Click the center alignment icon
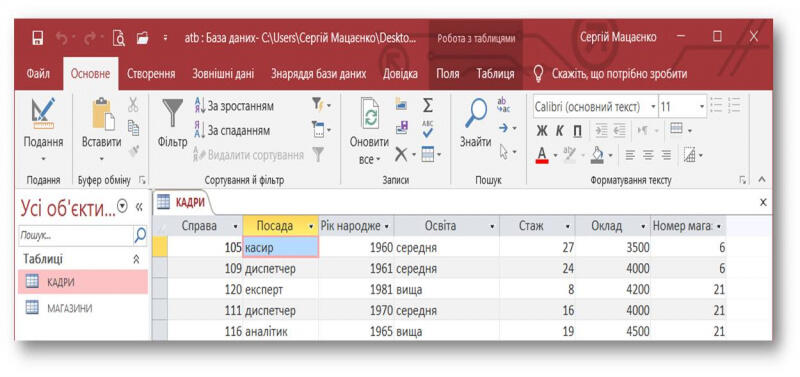800x377 pixels. pyautogui.click(x=648, y=155)
